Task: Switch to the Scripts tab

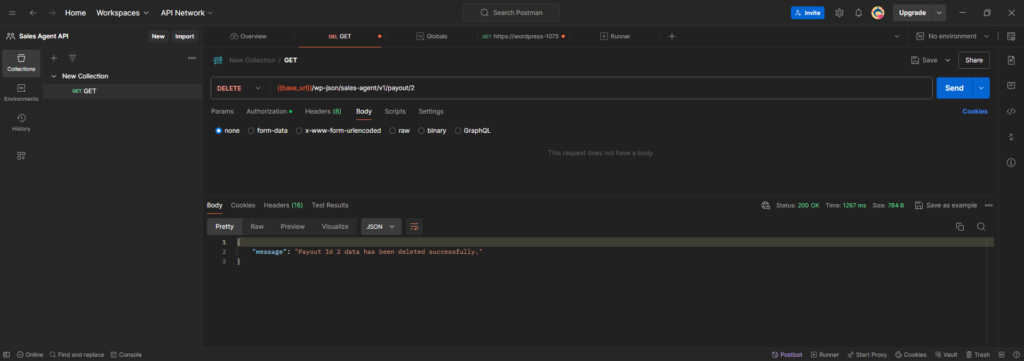Action: pyautogui.click(x=395, y=112)
